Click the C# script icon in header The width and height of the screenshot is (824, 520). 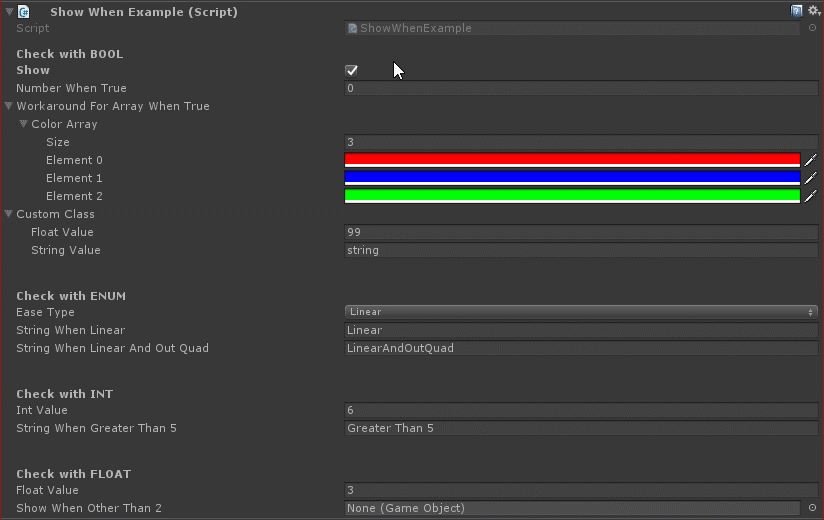[24, 12]
